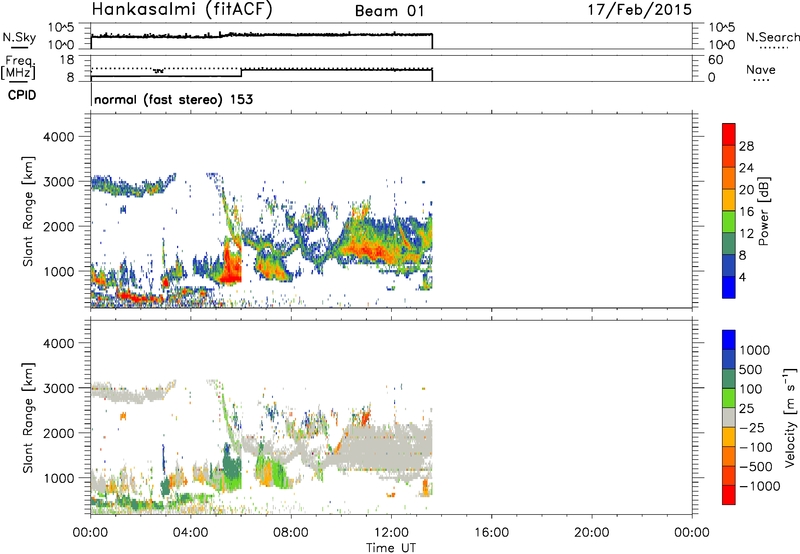This screenshot has height=554, width=800.
Task: Click the "04:00" time axis label
Action: click(x=190, y=533)
